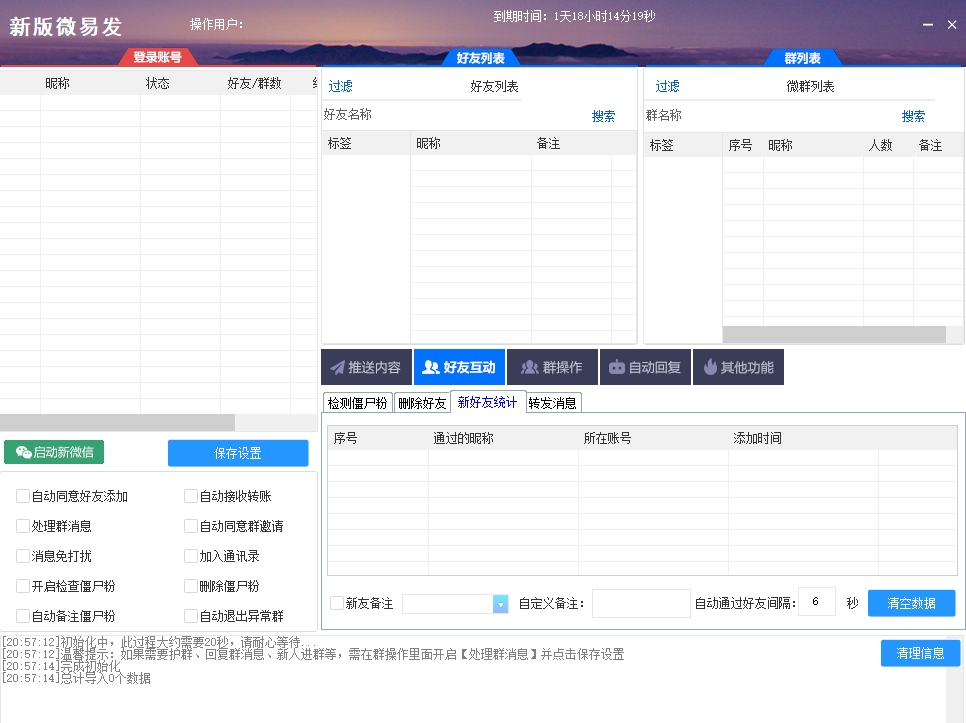Click the 保存设置 save settings button
Image resolution: width=966 pixels, height=723 pixels.
click(238, 452)
